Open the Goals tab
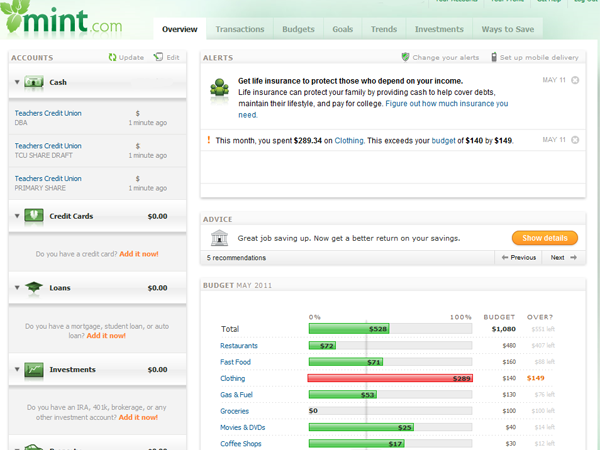 342,29
